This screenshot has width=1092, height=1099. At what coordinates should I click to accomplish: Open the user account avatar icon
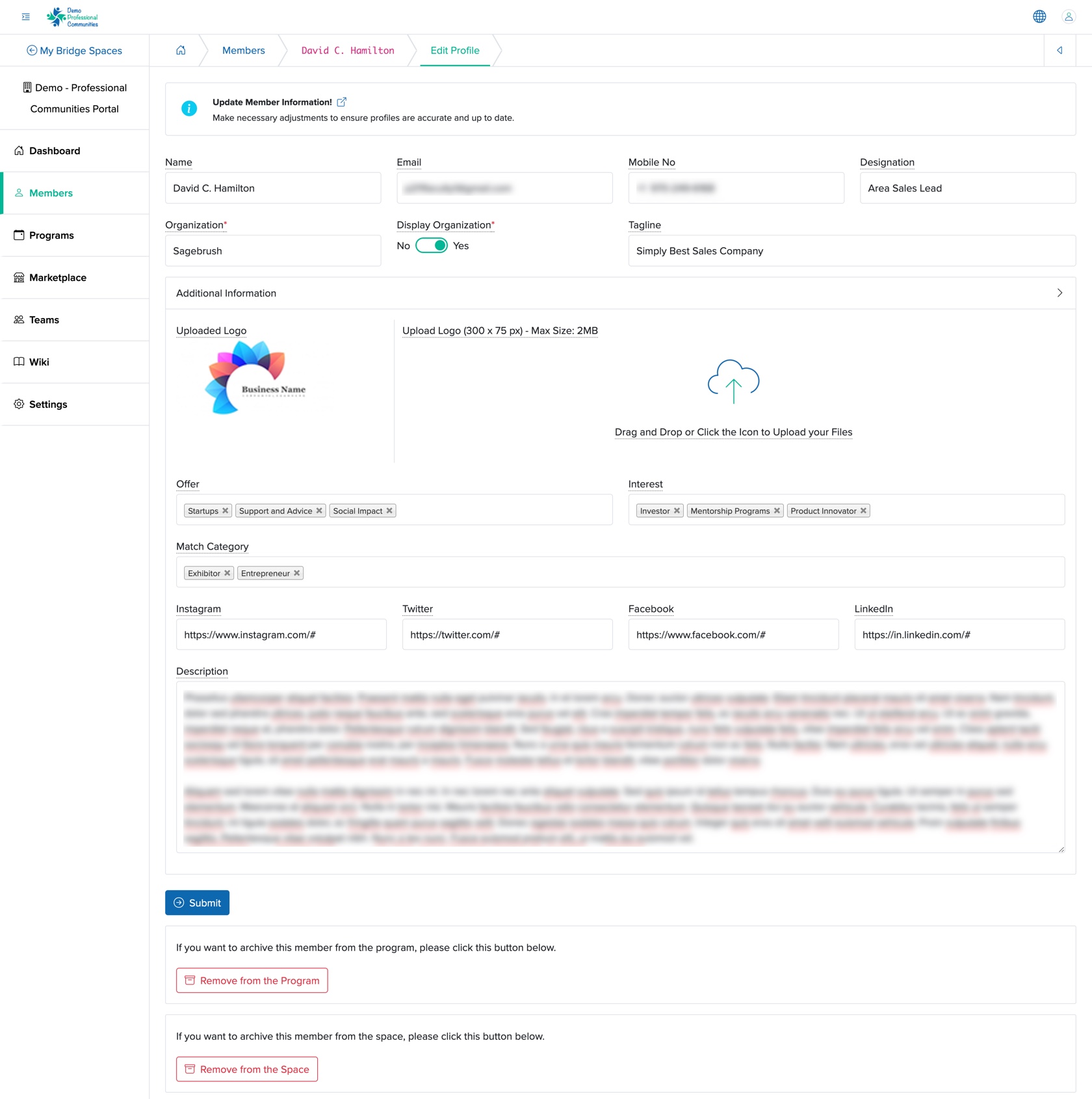[1069, 17]
